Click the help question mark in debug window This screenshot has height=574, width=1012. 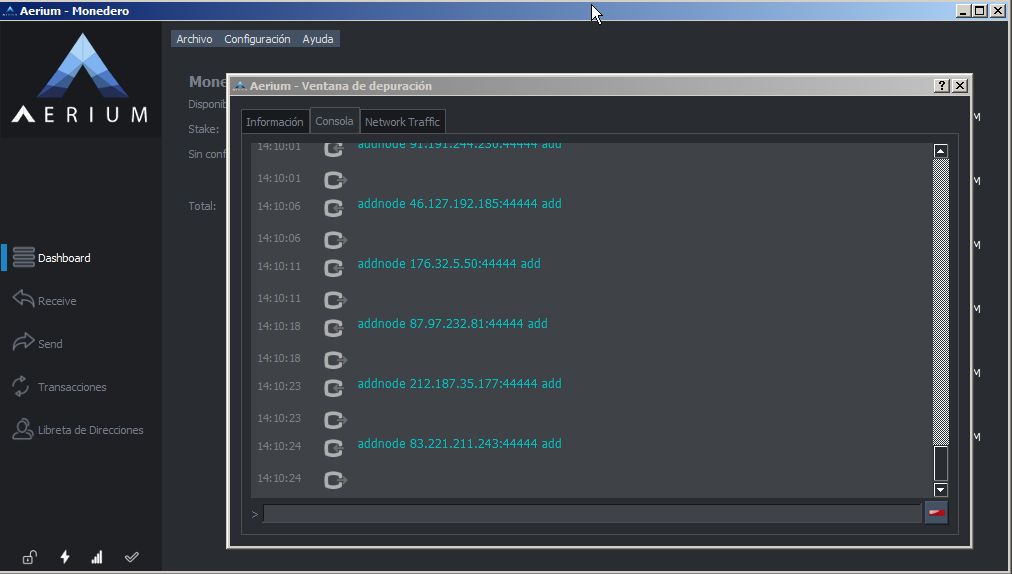coord(942,85)
